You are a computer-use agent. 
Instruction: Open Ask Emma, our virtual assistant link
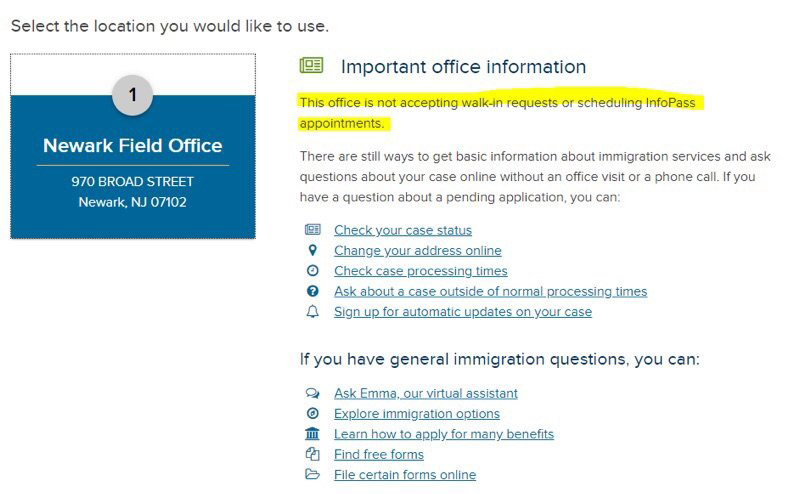426,393
